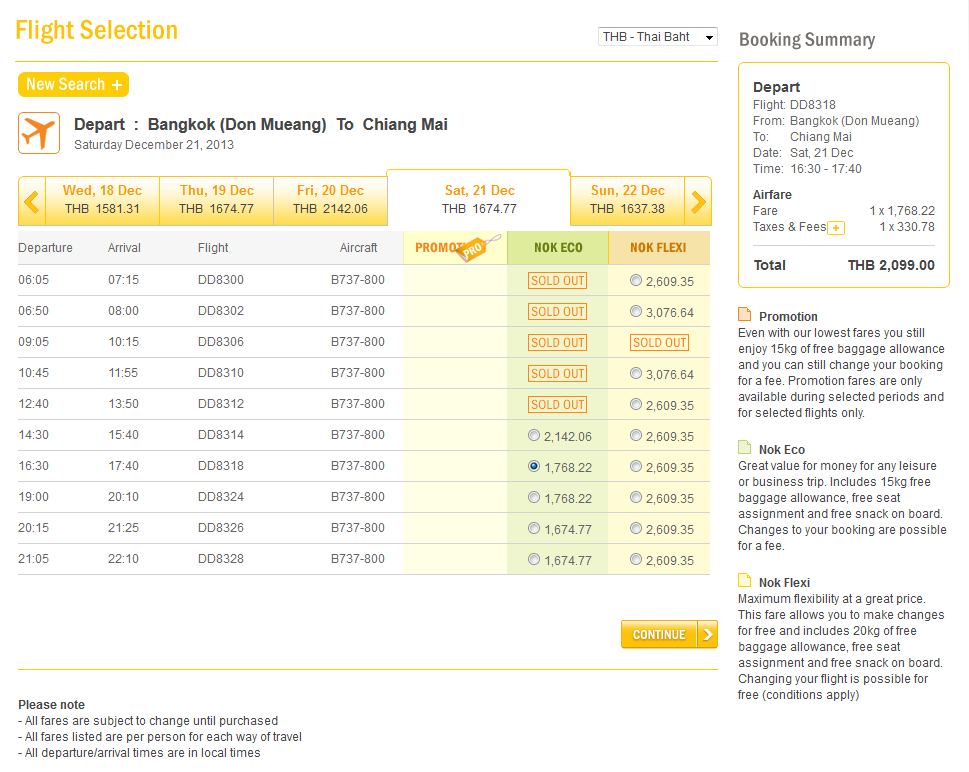Select Fri, 20 Dec date tab
The image size is (969, 772).
[330, 200]
